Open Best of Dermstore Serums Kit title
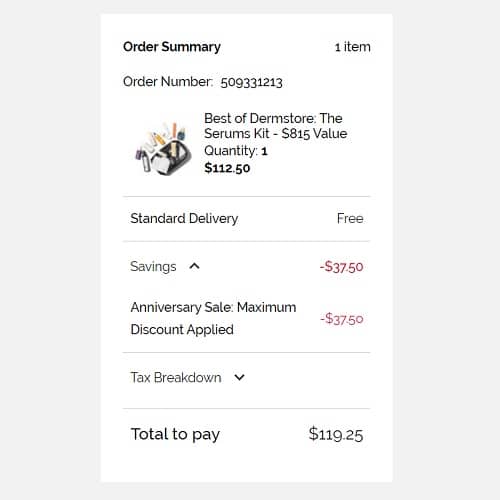 click(276, 126)
